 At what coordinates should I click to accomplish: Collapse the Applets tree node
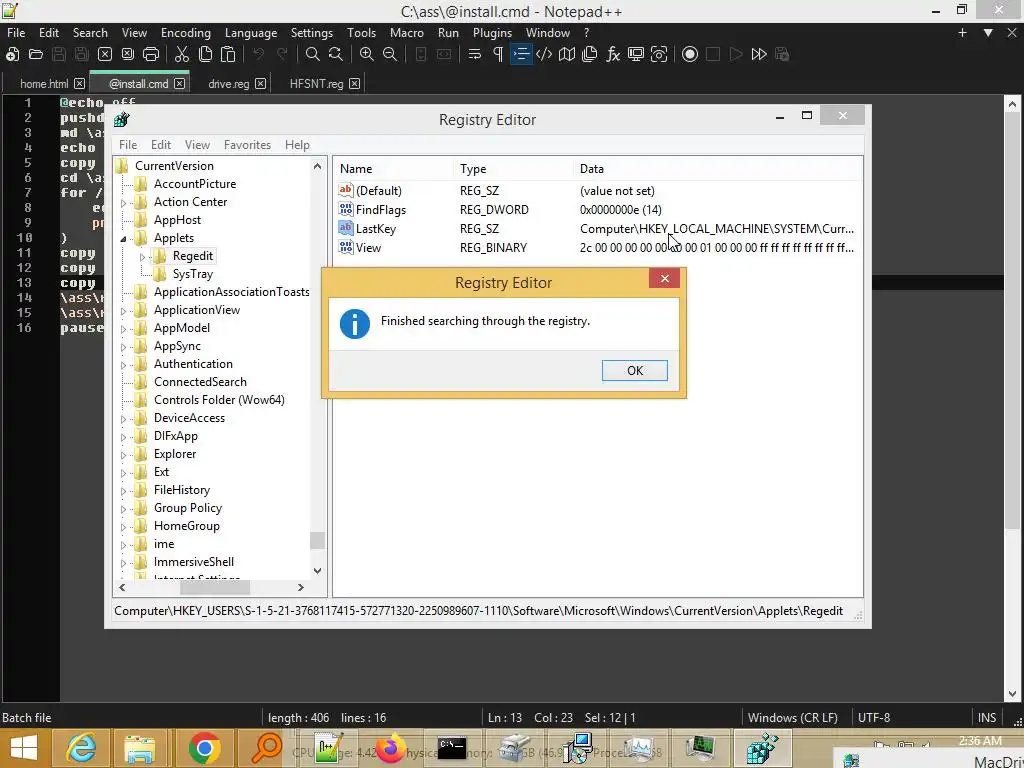point(123,239)
